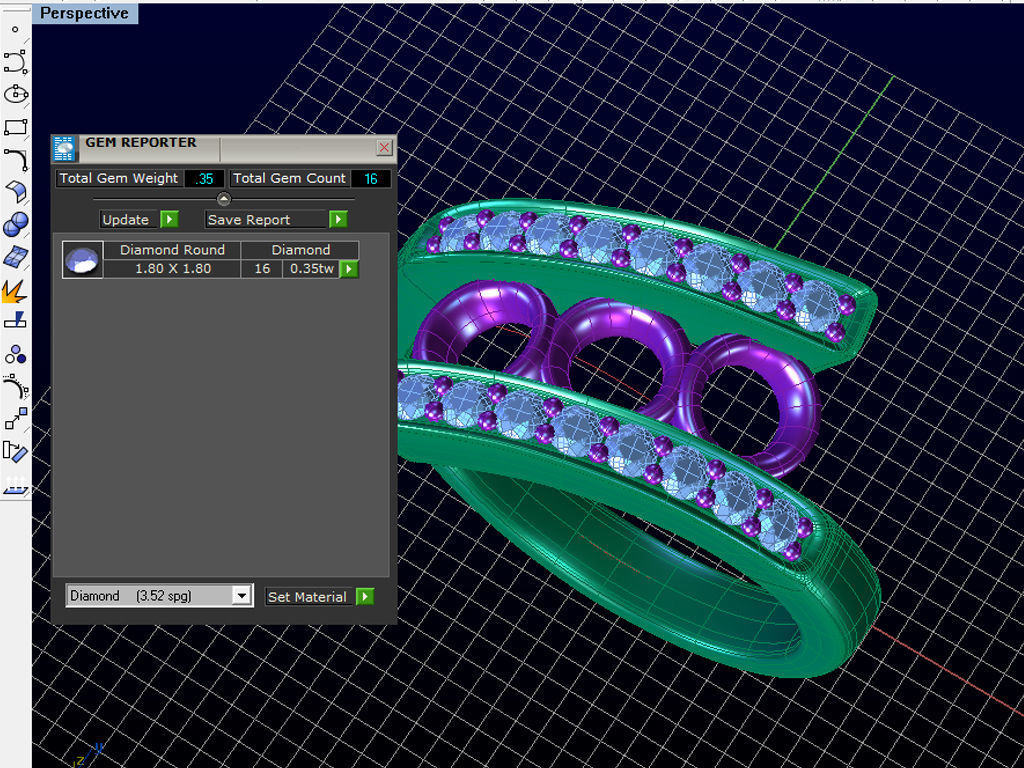
Task: Click the gem quantity cell 16
Action: tap(262, 268)
